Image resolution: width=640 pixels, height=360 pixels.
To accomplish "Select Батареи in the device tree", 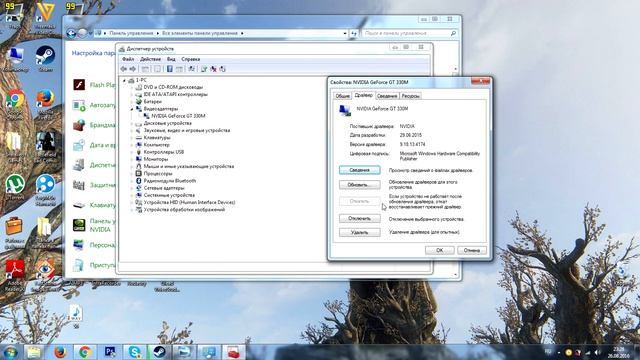I will coord(153,102).
